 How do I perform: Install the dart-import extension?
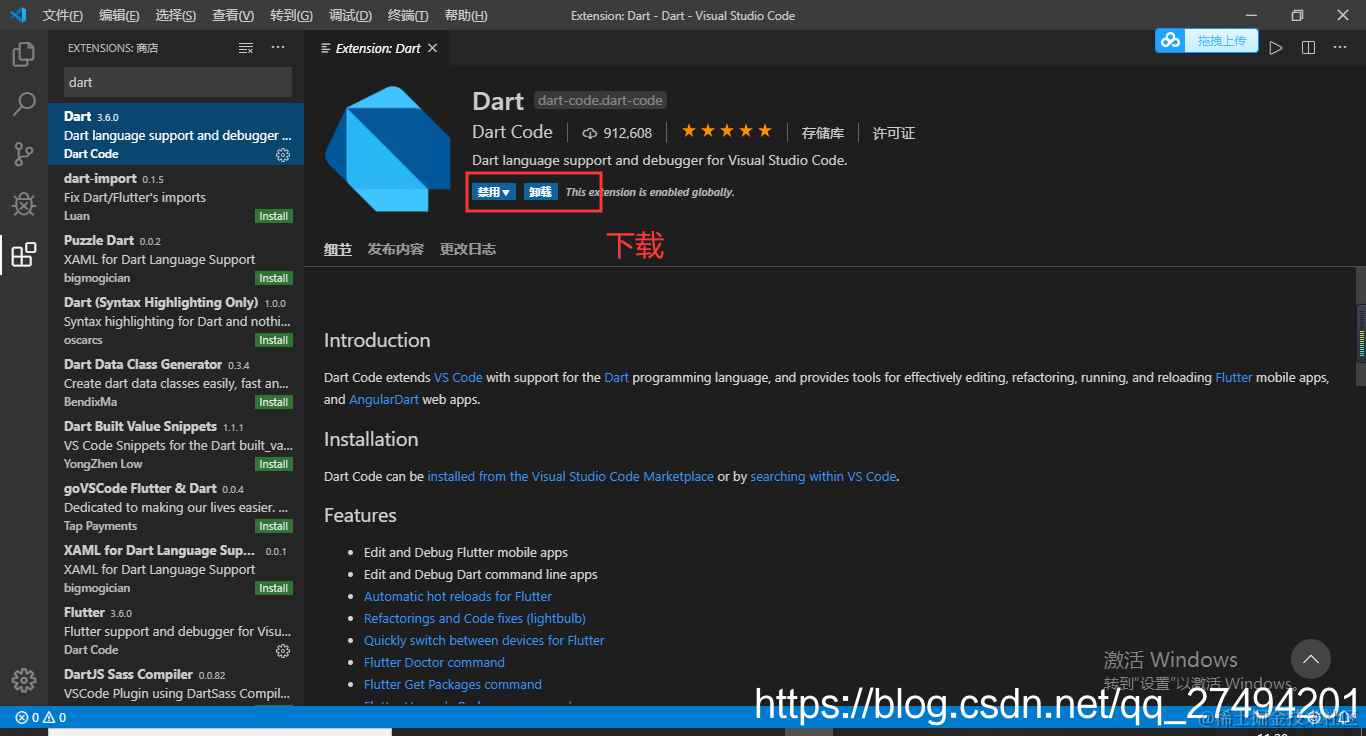pyautogui.click(x=273, y=216)
